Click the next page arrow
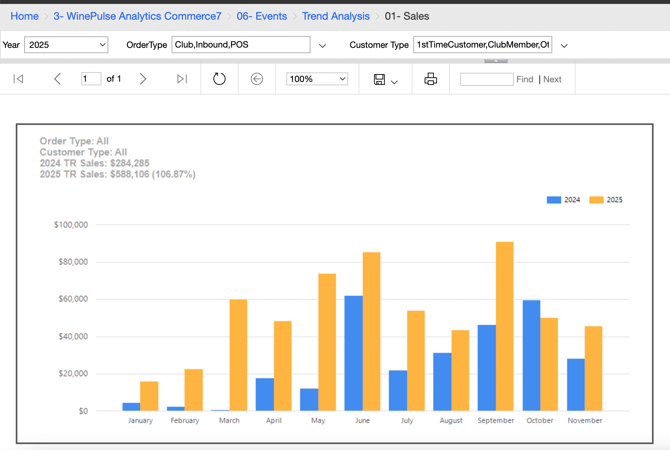The height and width of the screenshot is (450, 670). coord(143,79)
